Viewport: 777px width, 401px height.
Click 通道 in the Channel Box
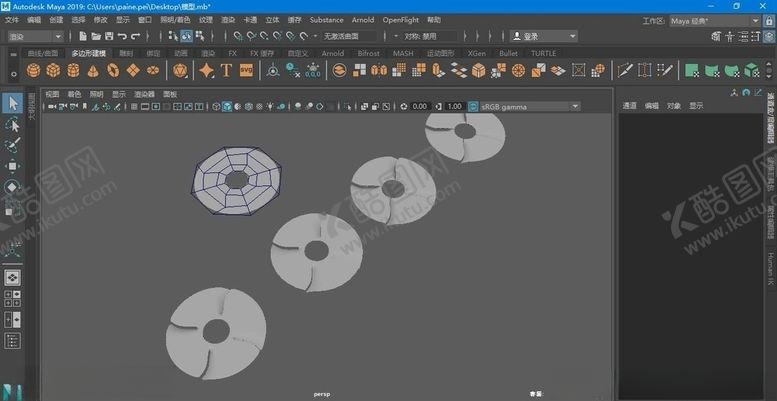(x=629, y=105)
